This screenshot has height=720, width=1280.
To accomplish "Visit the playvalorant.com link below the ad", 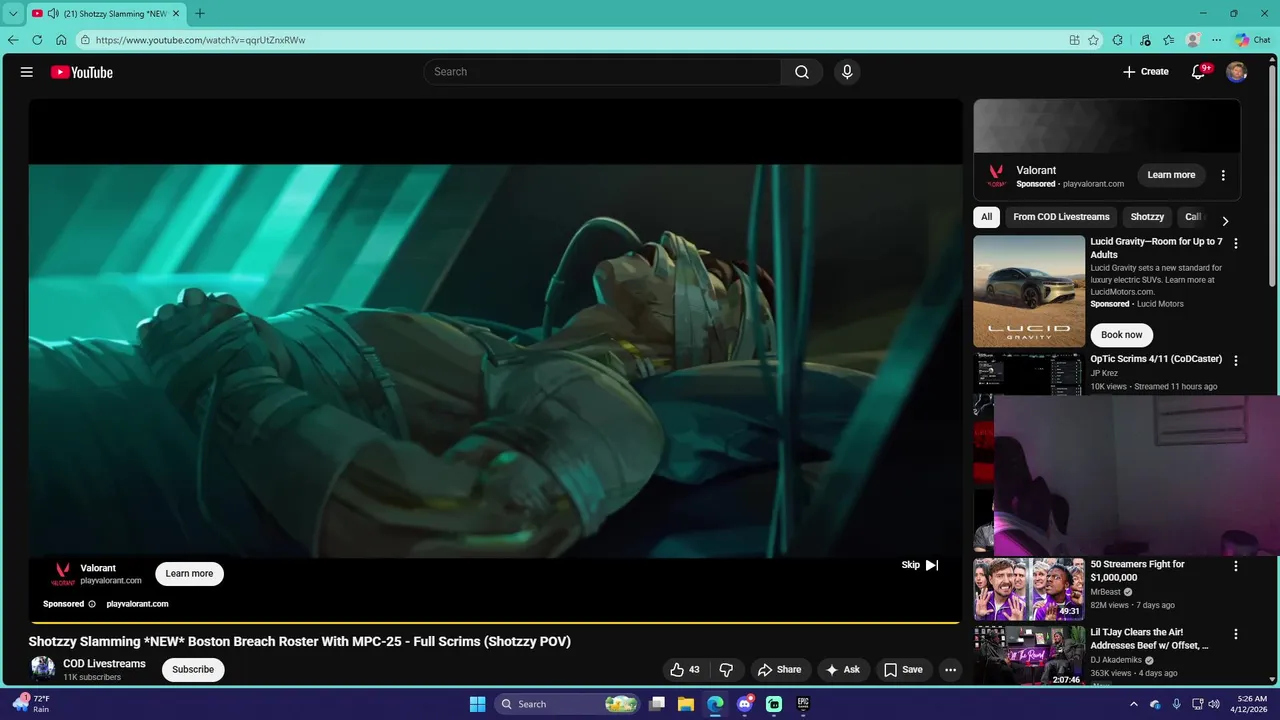I will (137, 604).
